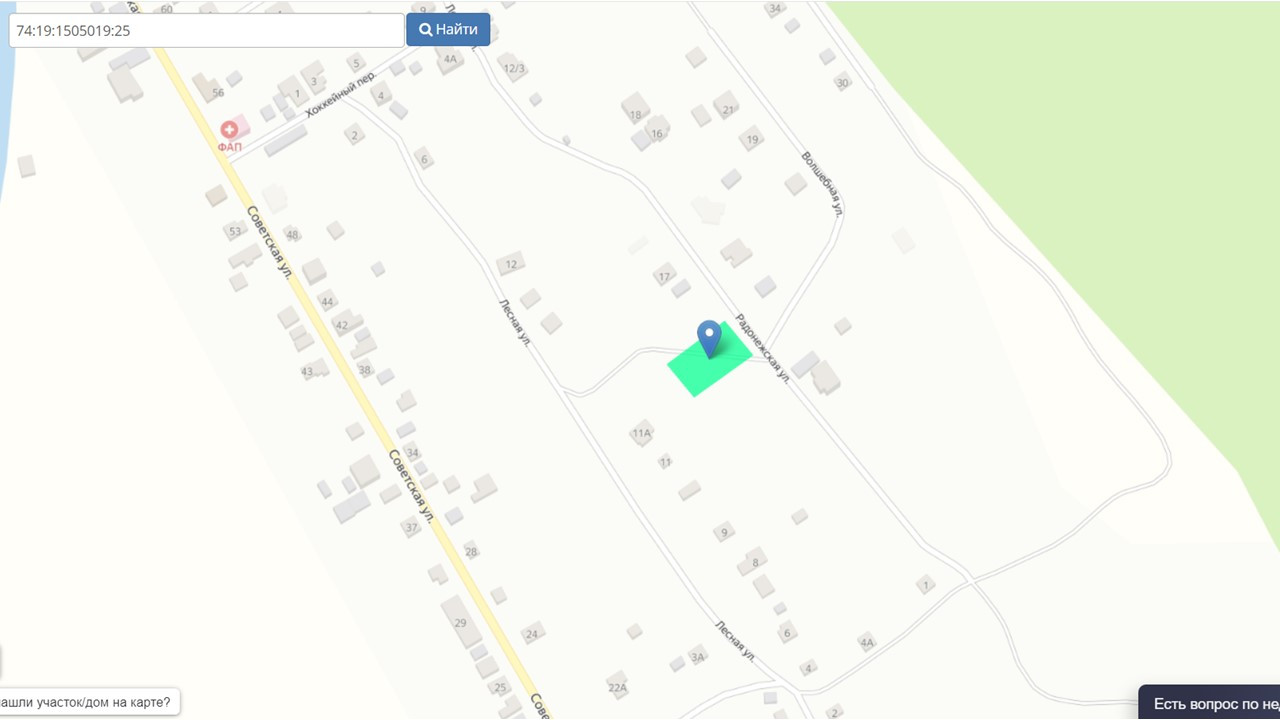Select building number 12 on Лесная ул.
1280x720 pixels.
[x=511, y=264]
